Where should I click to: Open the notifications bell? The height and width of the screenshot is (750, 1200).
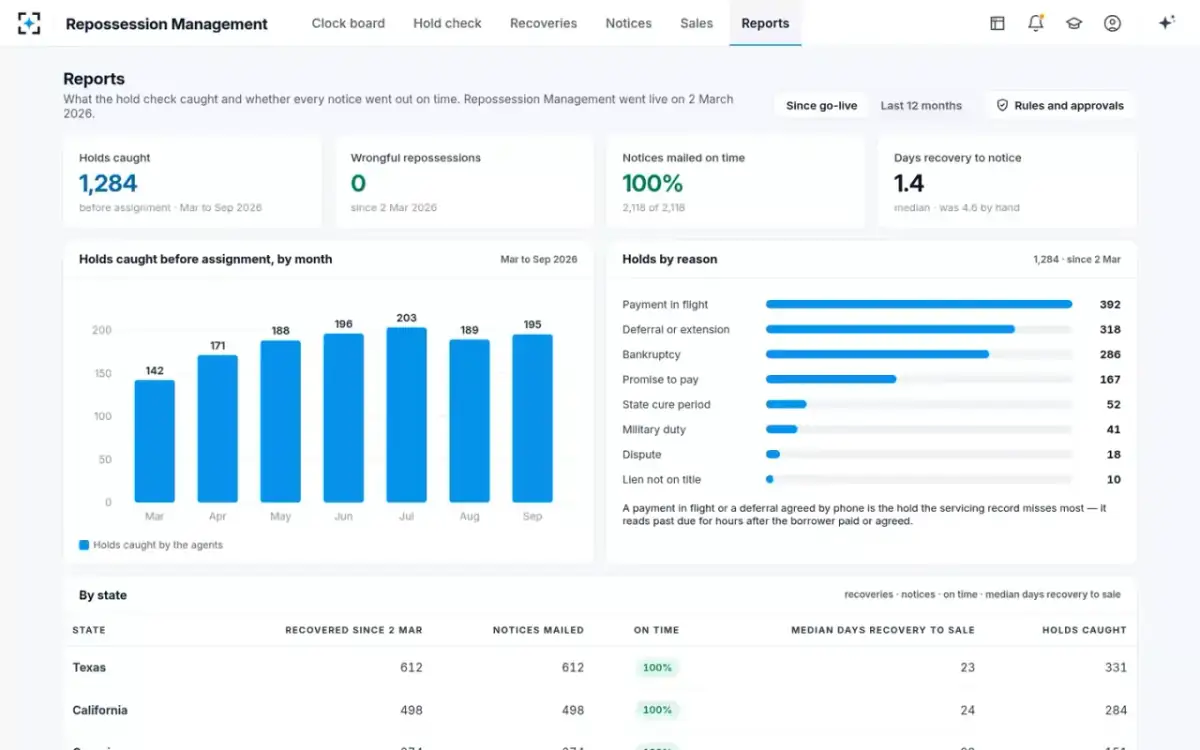tap(1036, 23)
